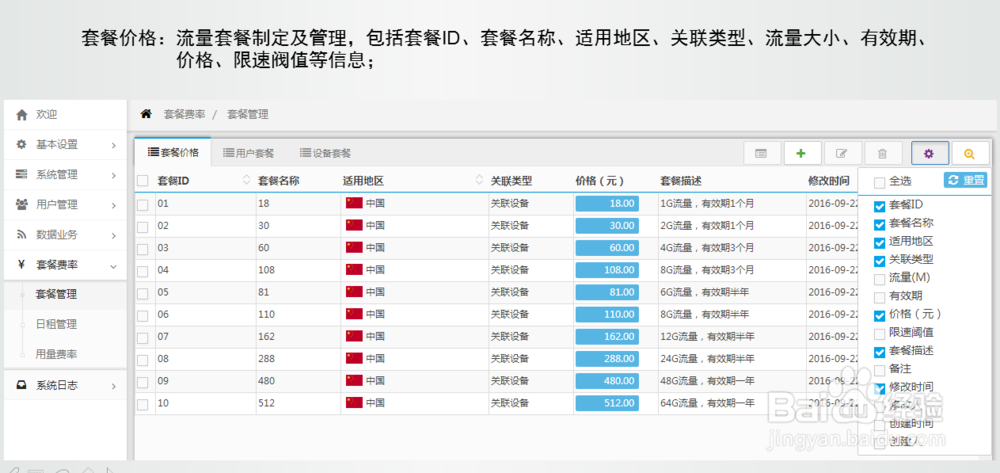This screenshot has height=473, width=1000.
Task: Click the purple gear column settings icon
Action: pyautogui.click(x=929, y=154)
